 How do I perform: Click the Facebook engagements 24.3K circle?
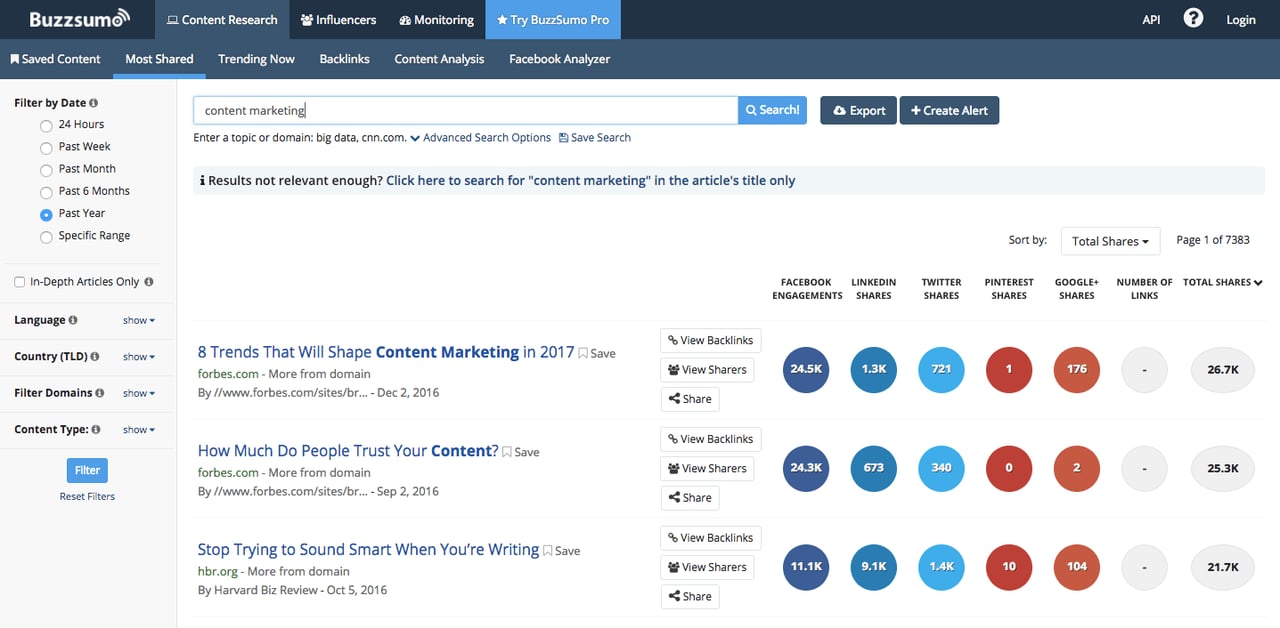pyautogui.click(x=806, y=468)
